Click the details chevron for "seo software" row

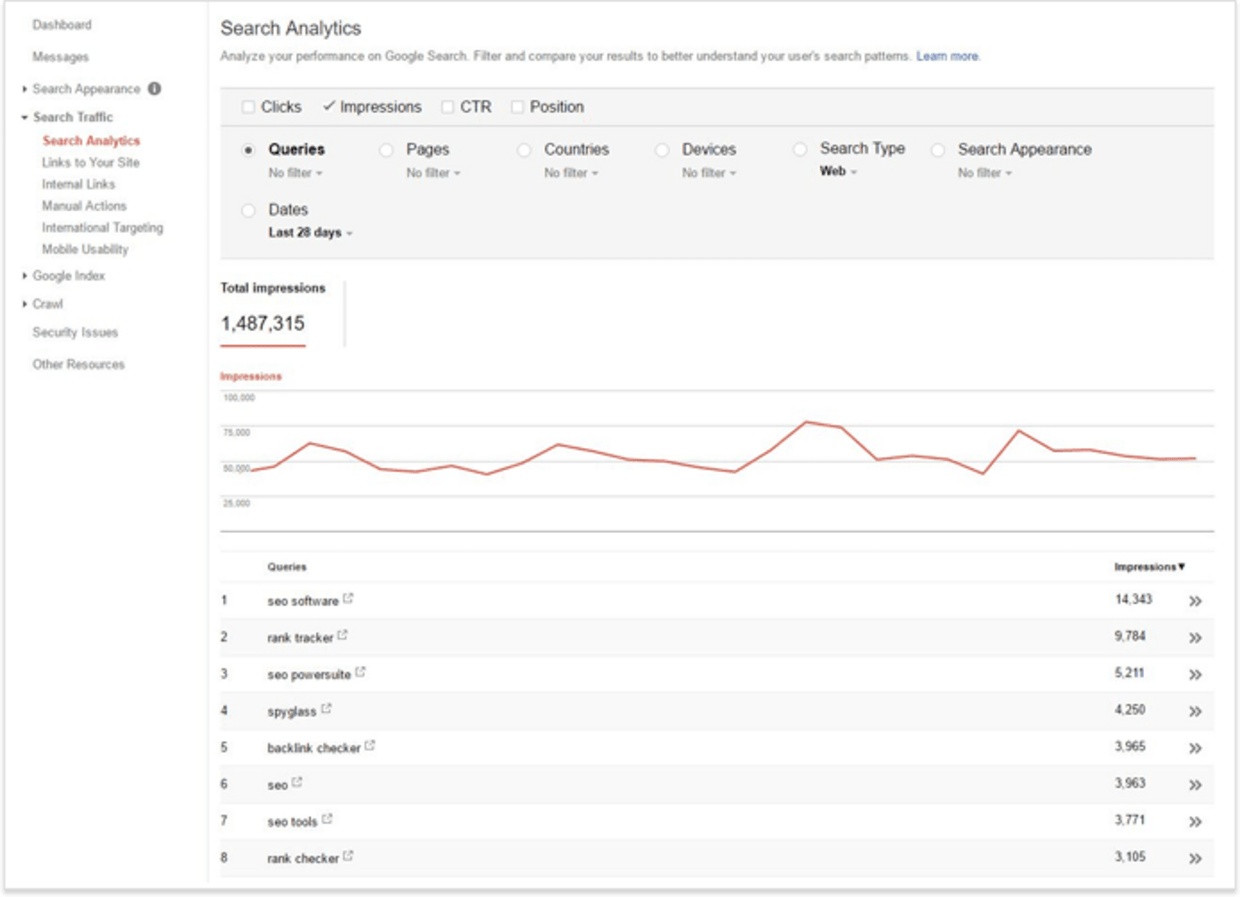pos(1194,600)
